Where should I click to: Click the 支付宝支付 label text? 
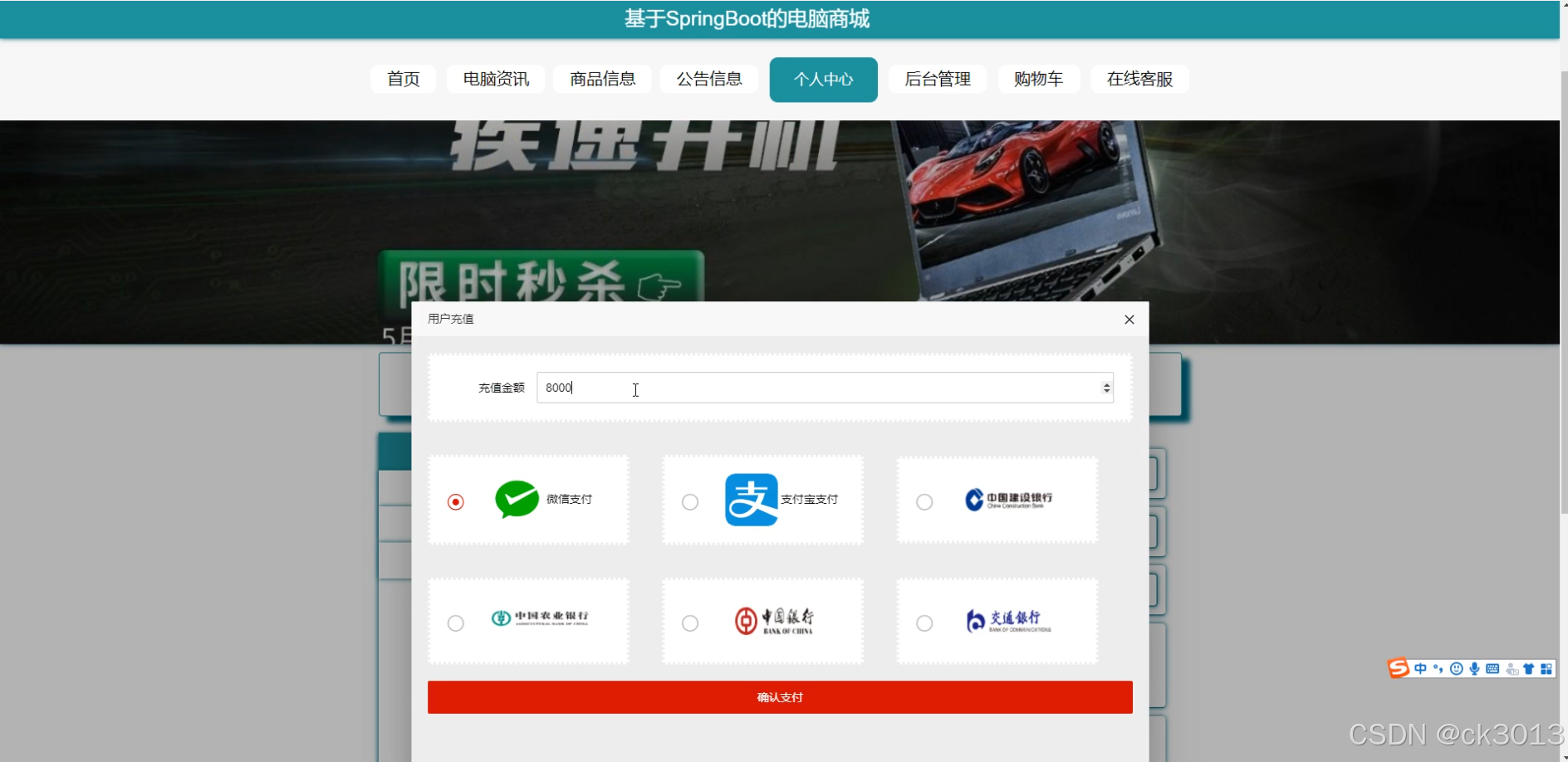[810, 499]
